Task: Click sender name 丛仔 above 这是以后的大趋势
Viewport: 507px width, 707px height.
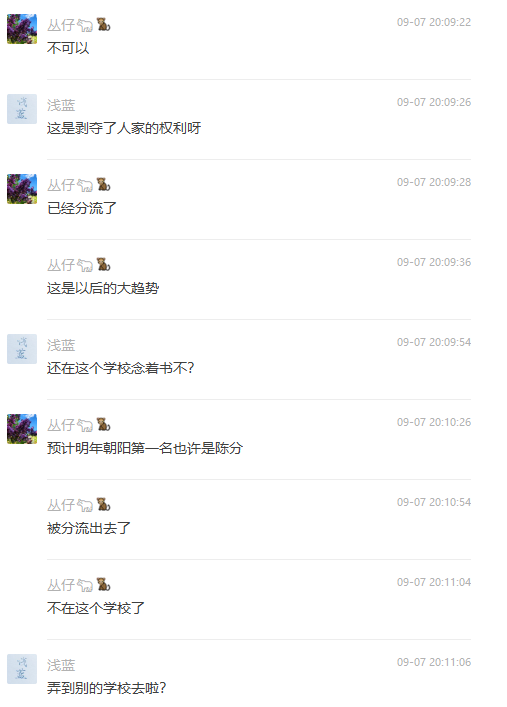Action: click(61, 265)
